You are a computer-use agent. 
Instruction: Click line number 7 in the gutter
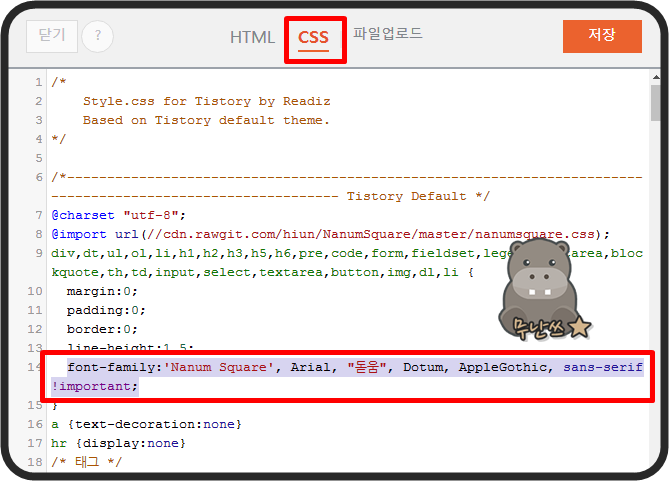click(39, 215)
